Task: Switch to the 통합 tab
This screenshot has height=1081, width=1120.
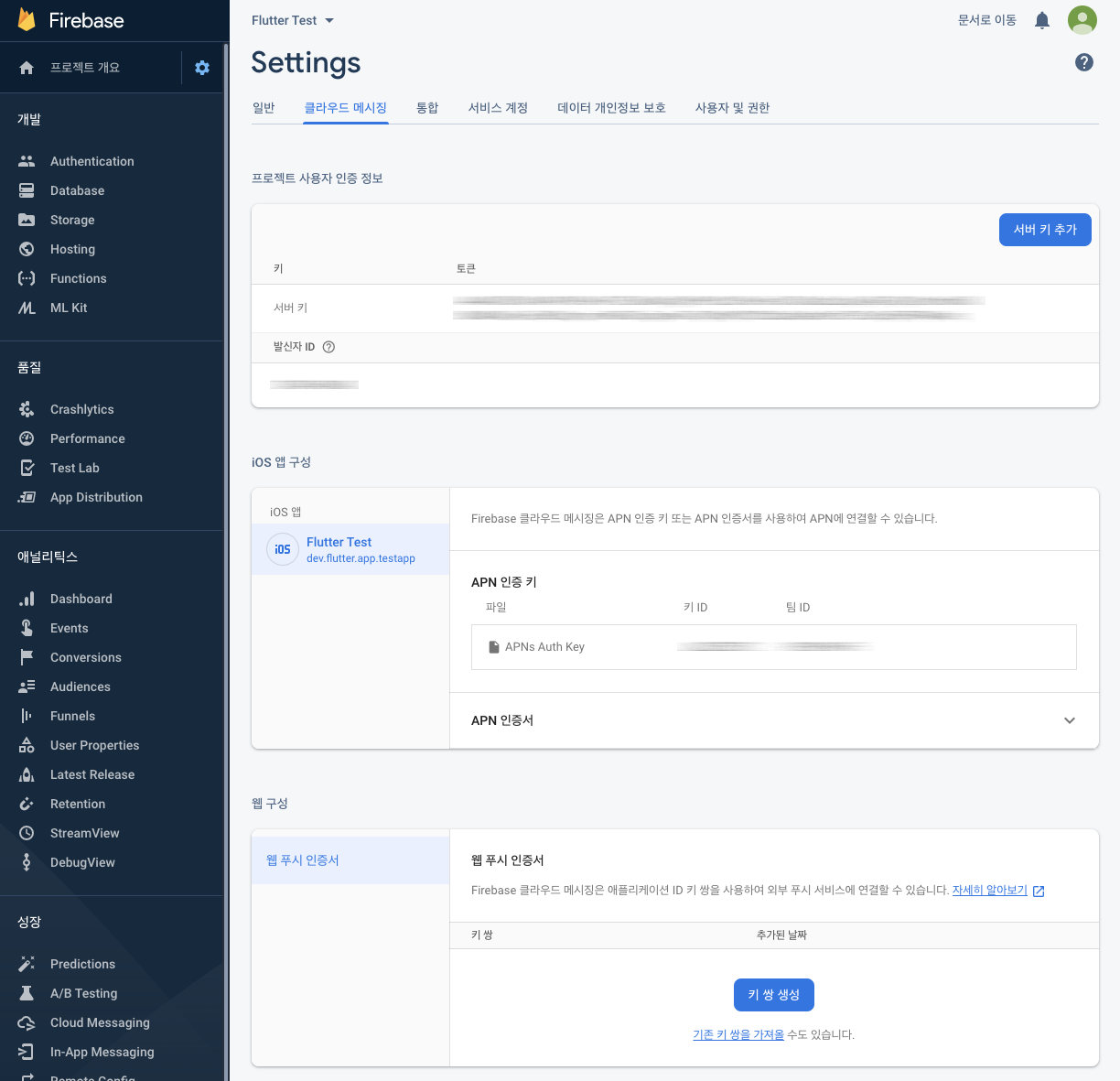Action: click(427, 108)
